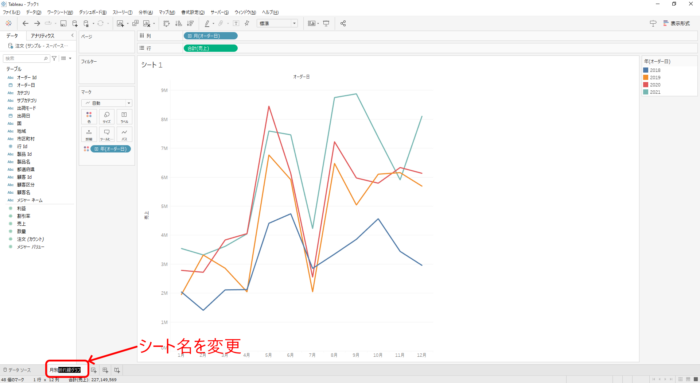The width and height of the screenshot is (700, 383).
Task: Click the Sort ascending toolbar icon
Action: pos(179,23)
